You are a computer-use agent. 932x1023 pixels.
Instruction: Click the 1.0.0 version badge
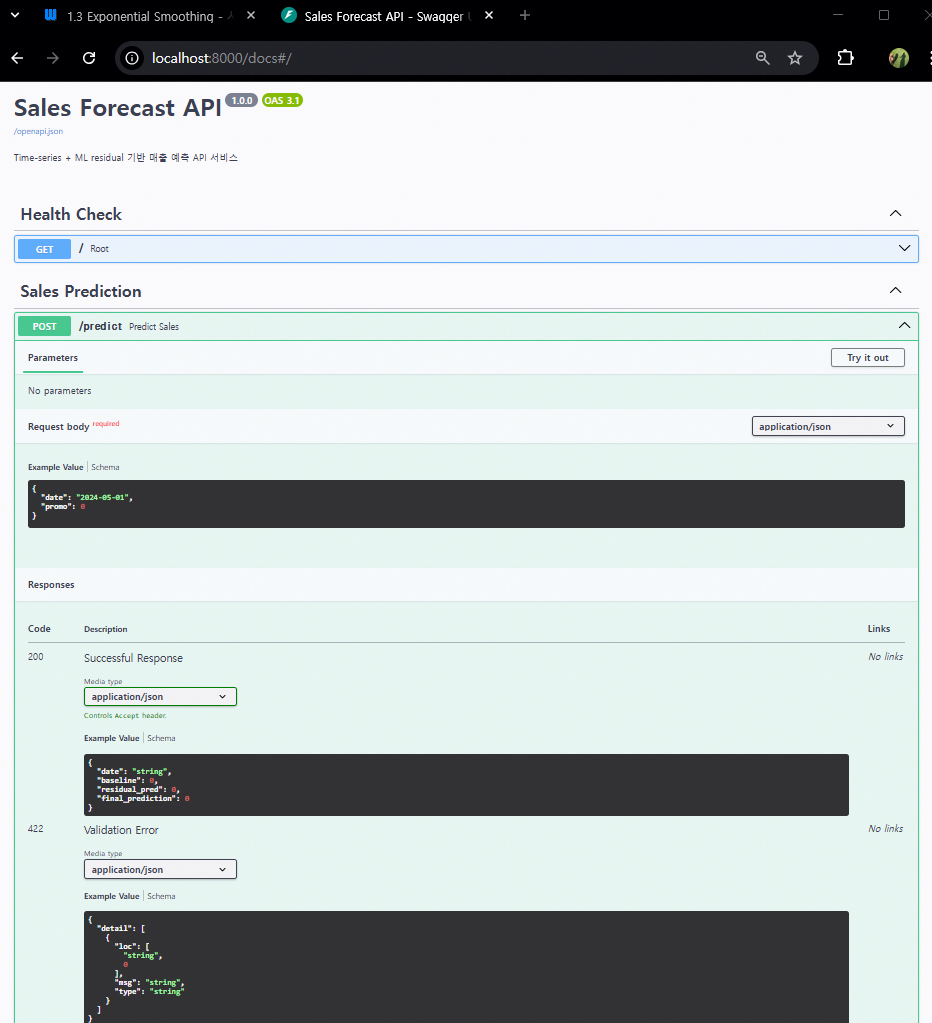241,100
